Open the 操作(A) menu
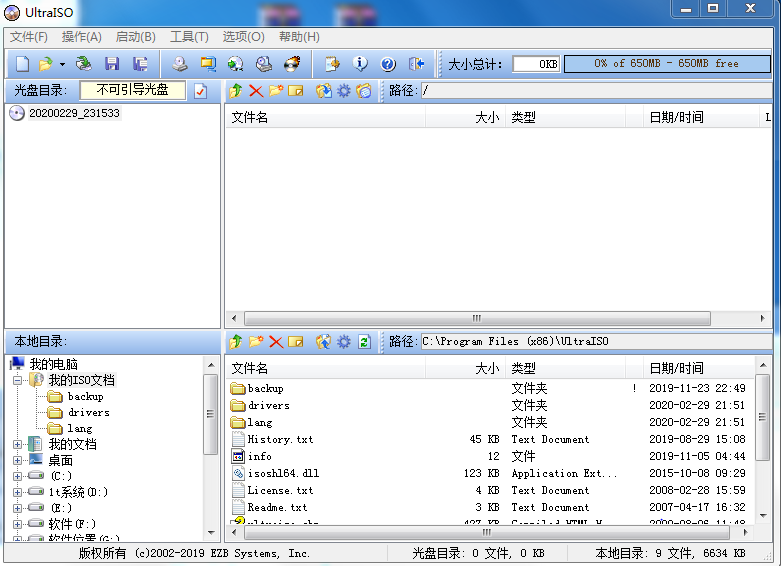Screen dimensions: 781x566 point(82,37)
